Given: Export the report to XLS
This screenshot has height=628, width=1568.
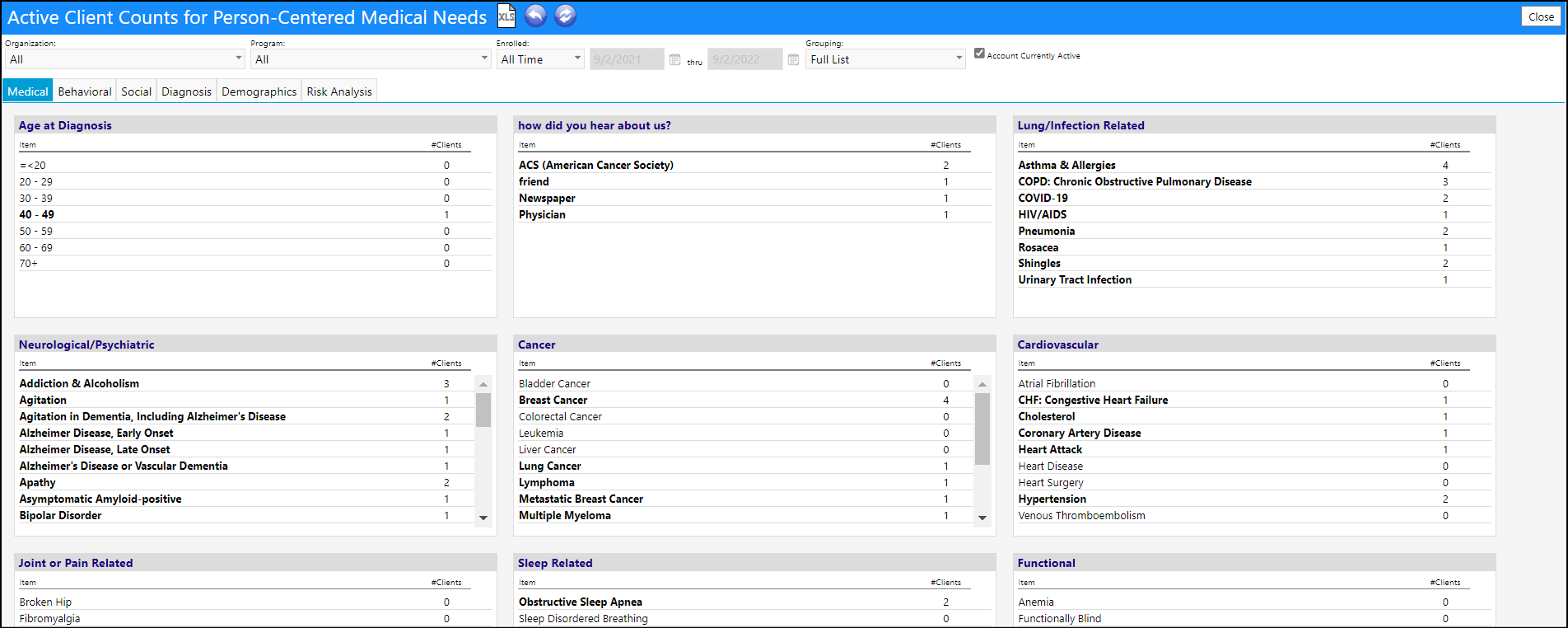Looking at the screenshot, I should (x=506, y=16).
